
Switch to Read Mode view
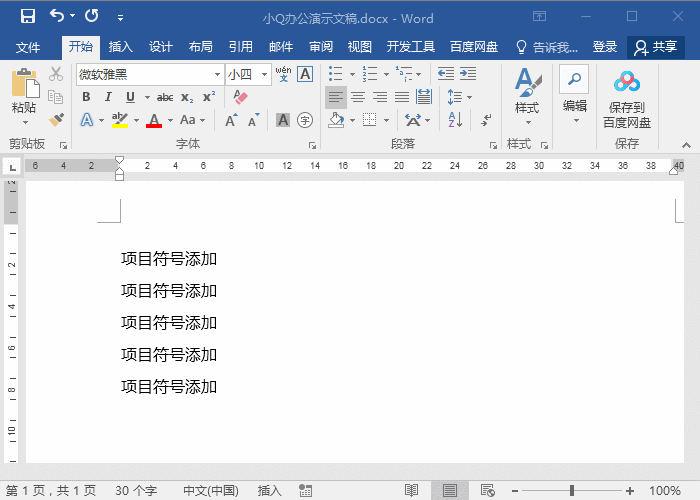[x=411, y=491]
